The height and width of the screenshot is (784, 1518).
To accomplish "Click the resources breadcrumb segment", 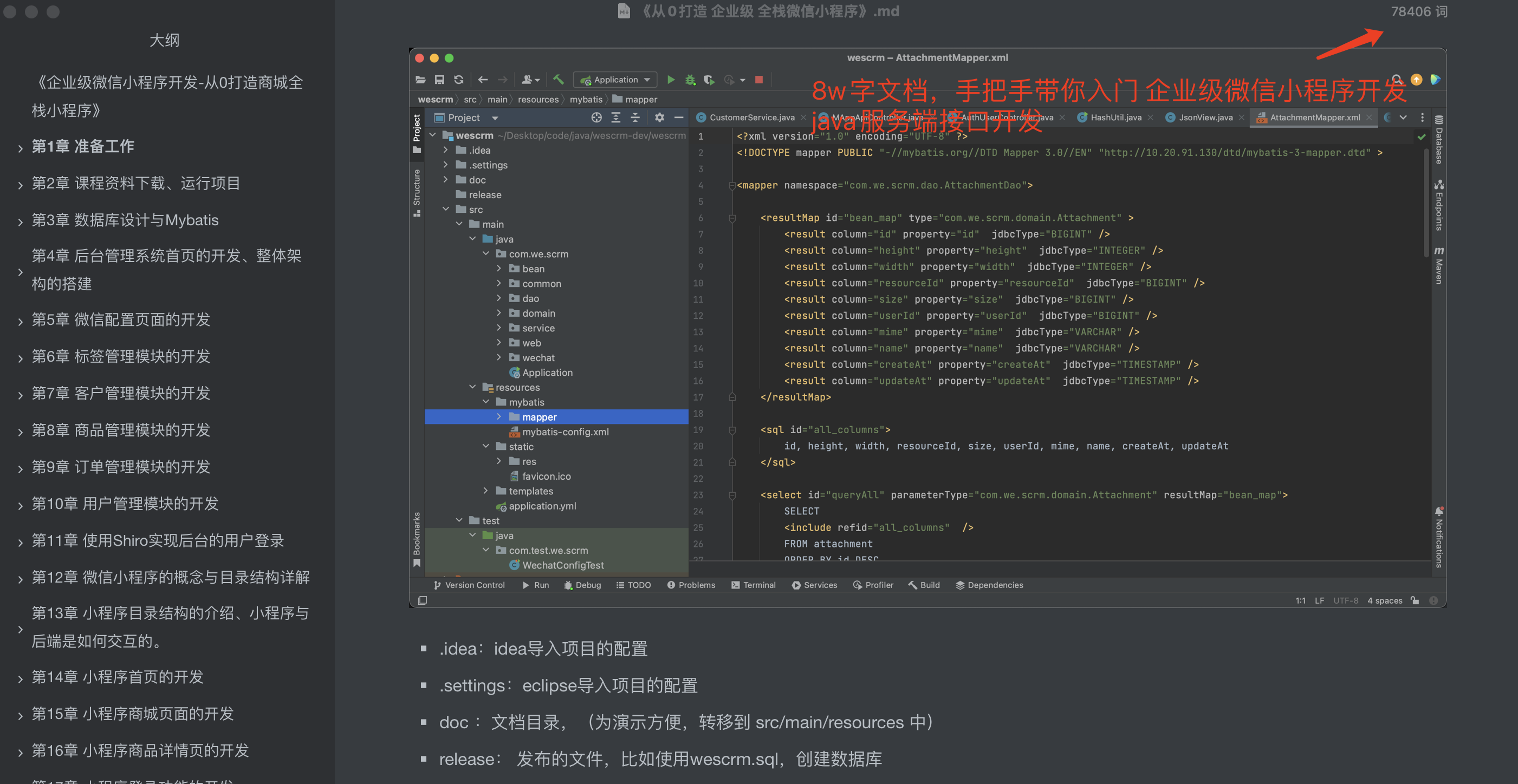I will click(x=538, y=99).
